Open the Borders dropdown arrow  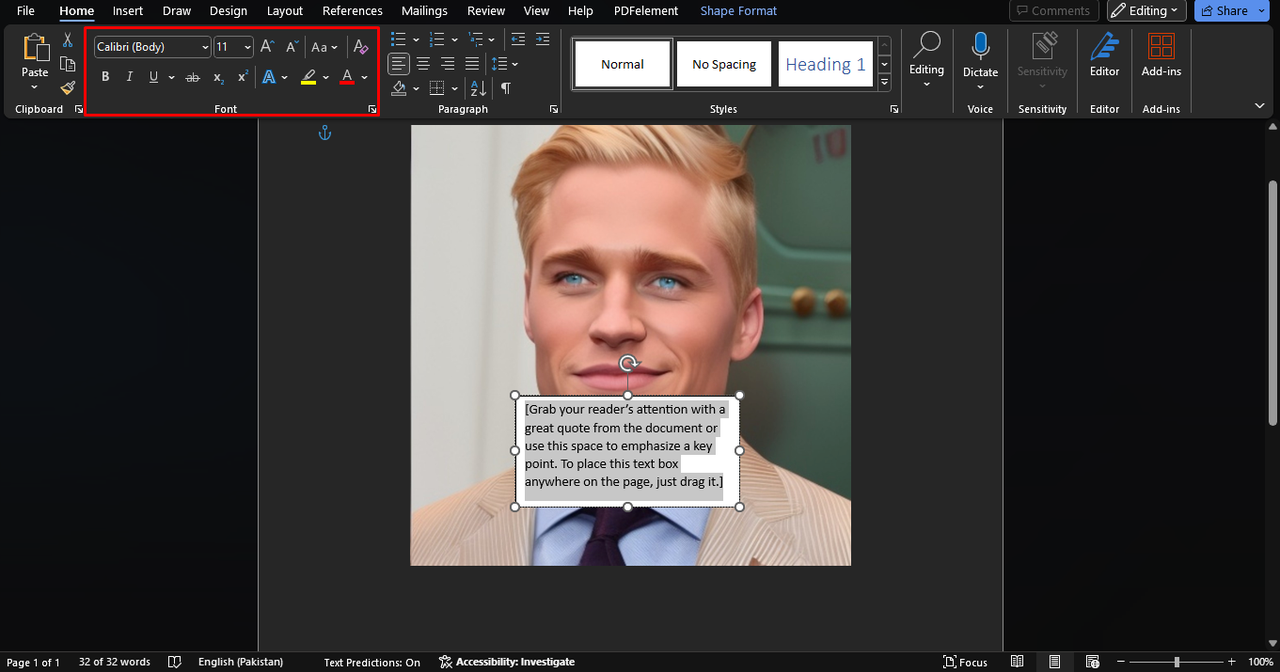(x=454, y=88)
